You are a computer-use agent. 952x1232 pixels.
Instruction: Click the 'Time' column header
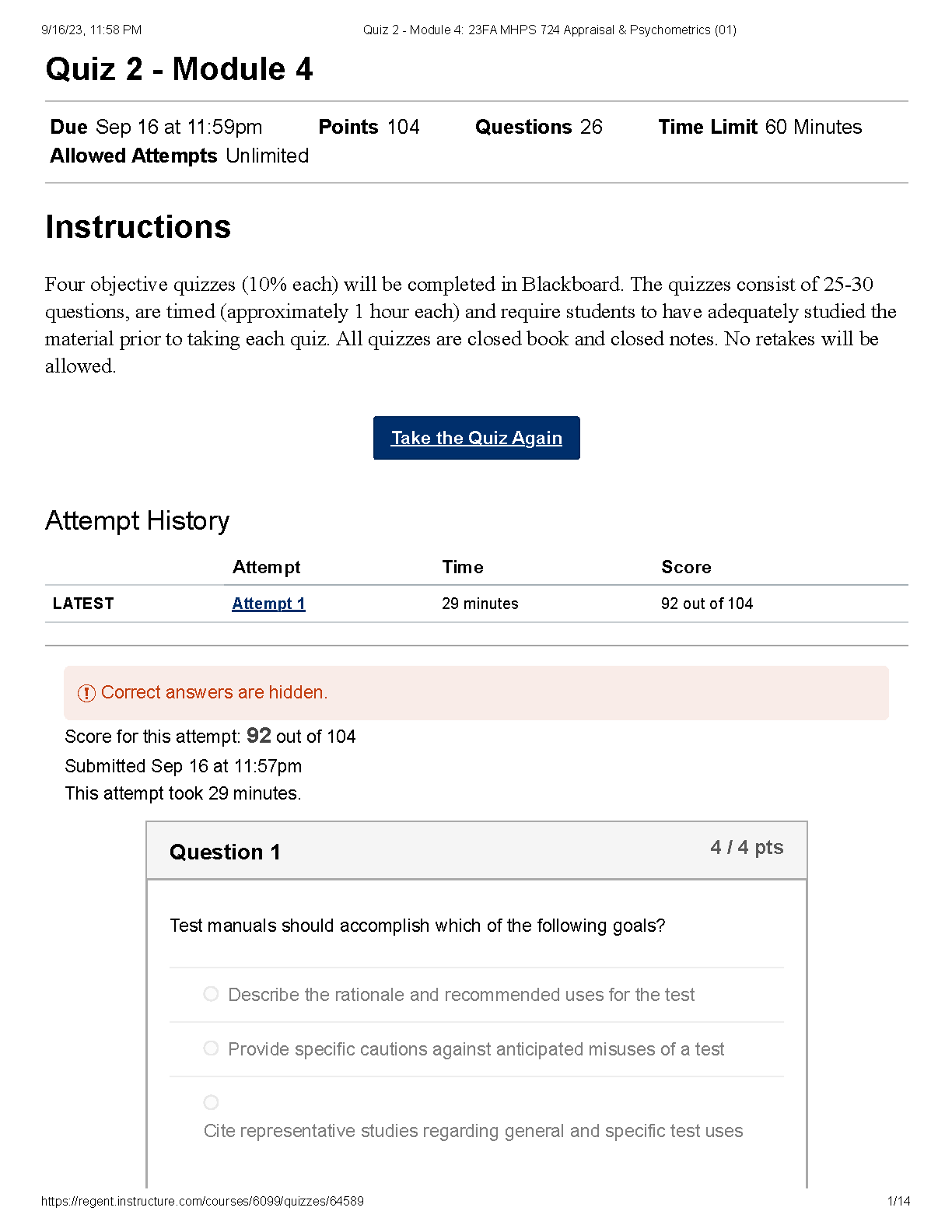coord(463,567)
